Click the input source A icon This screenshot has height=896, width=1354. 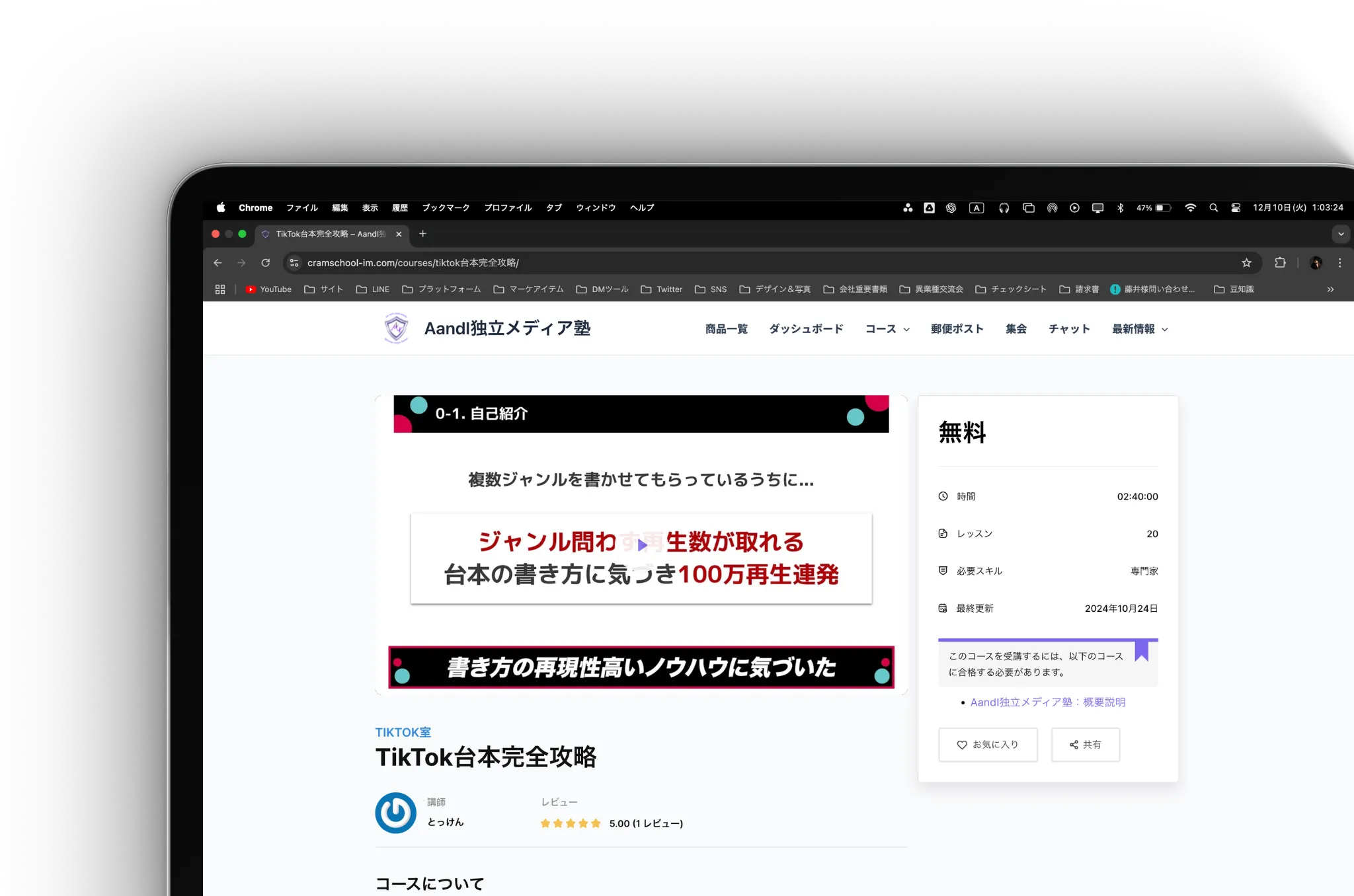(x=976, y=207)
